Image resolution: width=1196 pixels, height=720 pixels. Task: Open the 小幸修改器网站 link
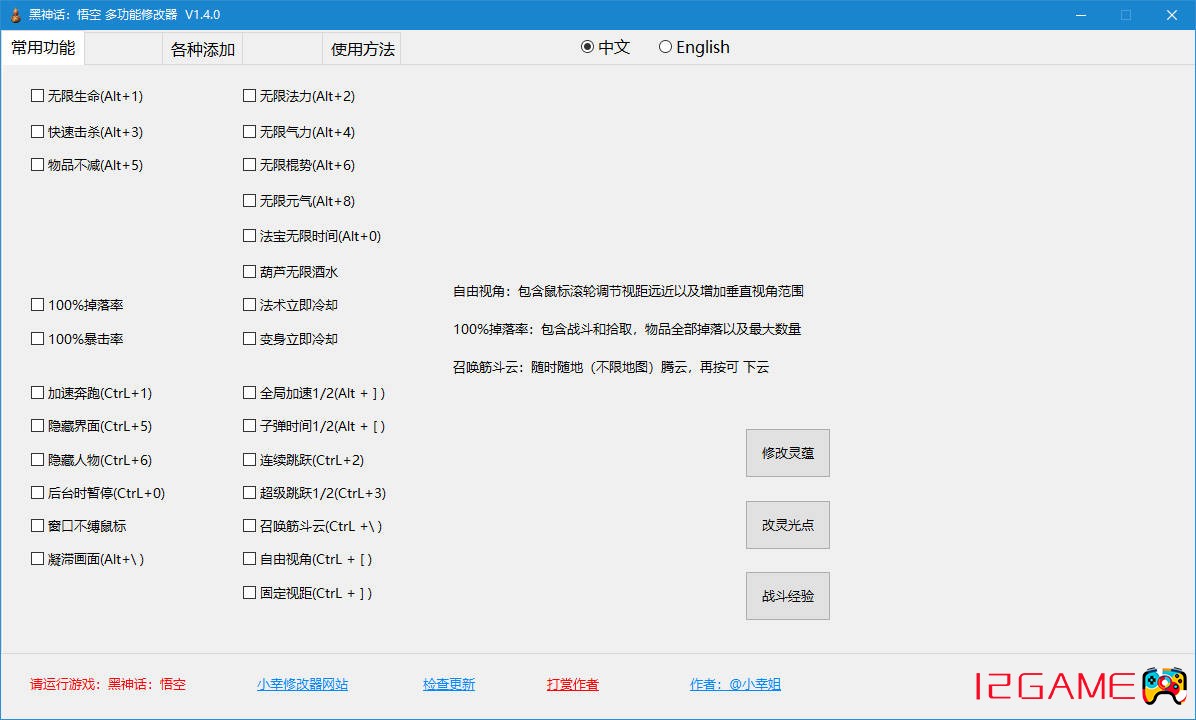(x=303, y=684)
